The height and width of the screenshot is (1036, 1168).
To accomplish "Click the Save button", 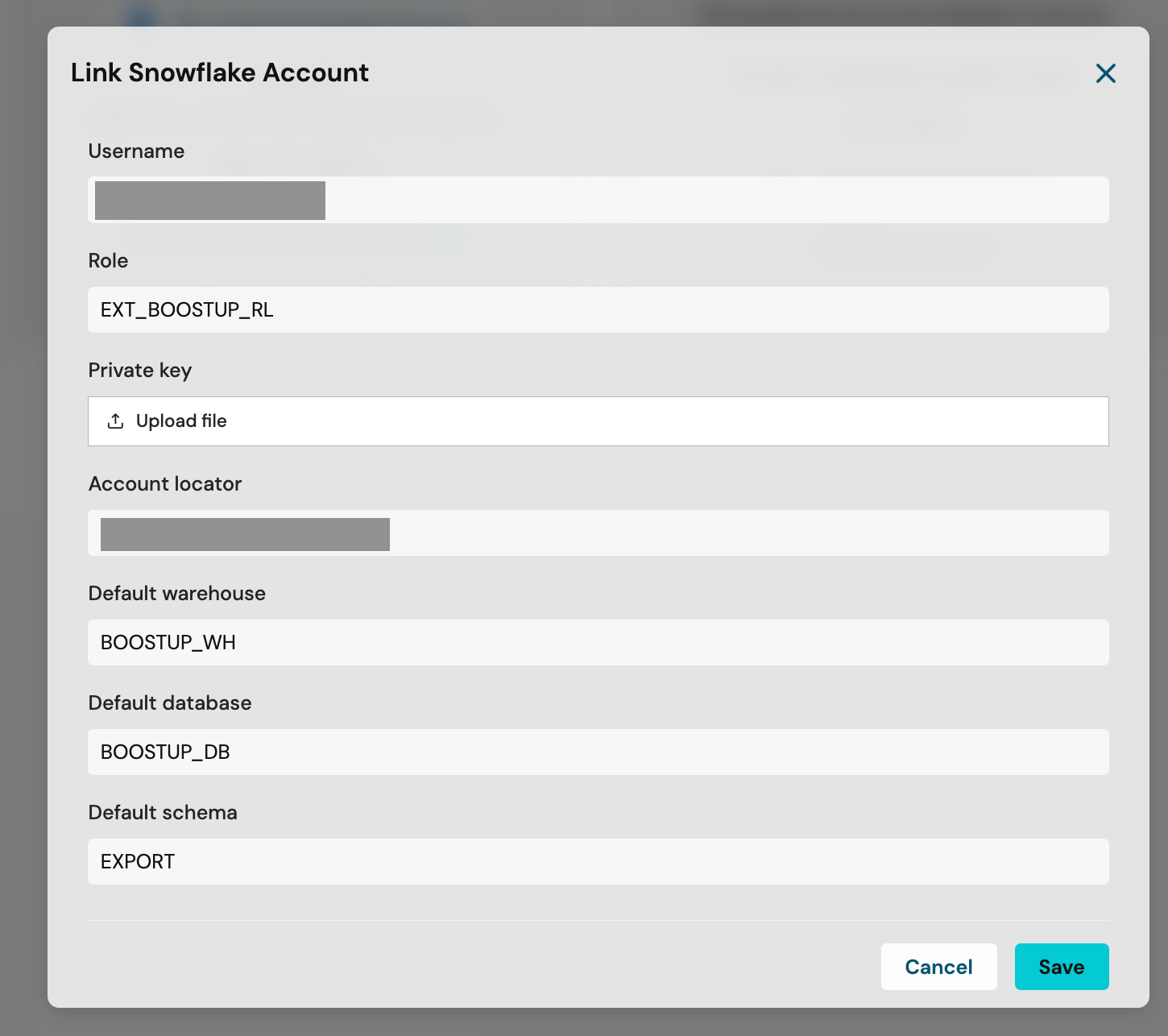I will pos(1062,967).
